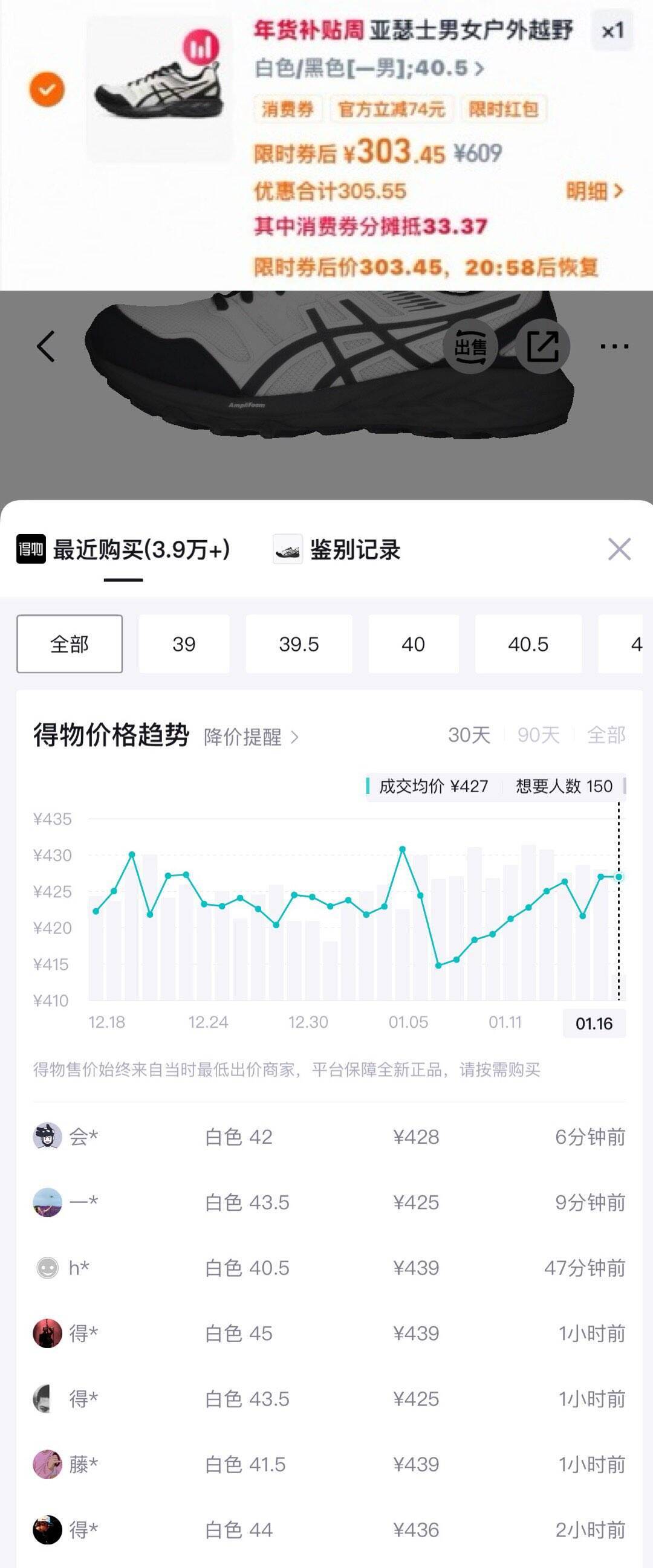Tap avatar of buyer 藤*
Viewport: 653px width, 1568px height.
[48, 1464]
